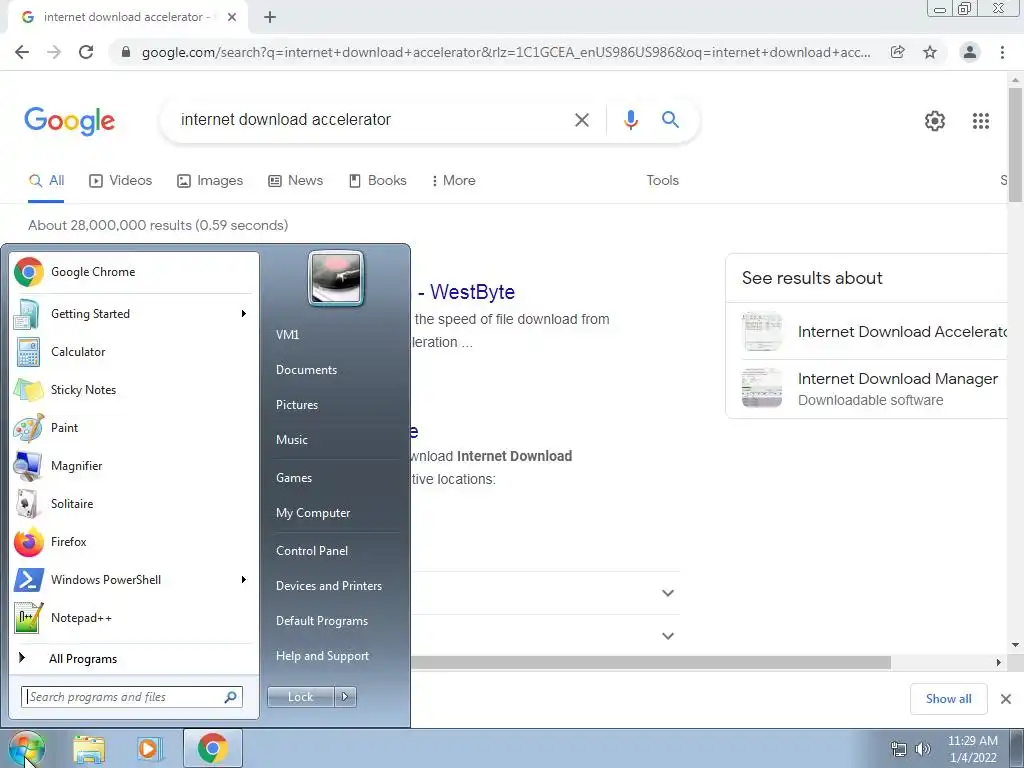Open Google settings gear
The image size is (1024, 768).
pos(935,121)
